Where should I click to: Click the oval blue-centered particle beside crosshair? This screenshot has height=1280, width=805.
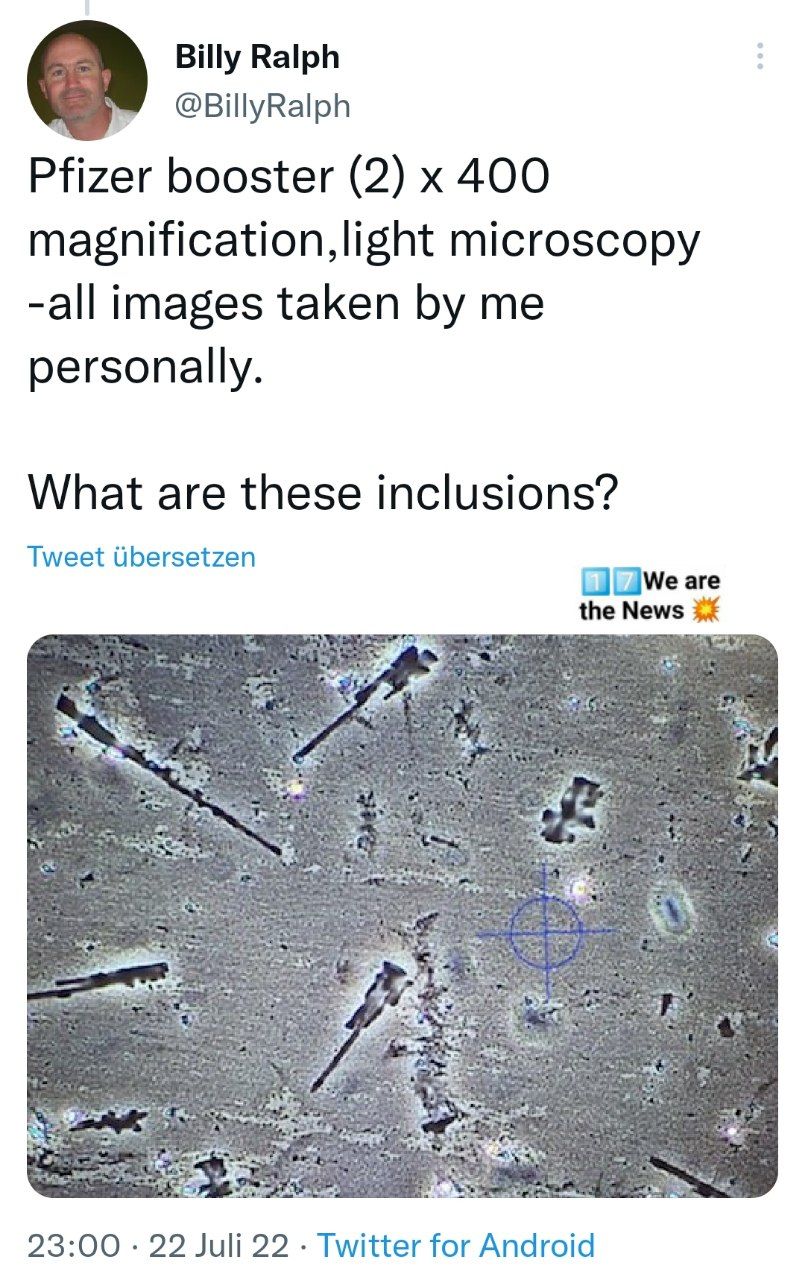click(x=672, y=913)
